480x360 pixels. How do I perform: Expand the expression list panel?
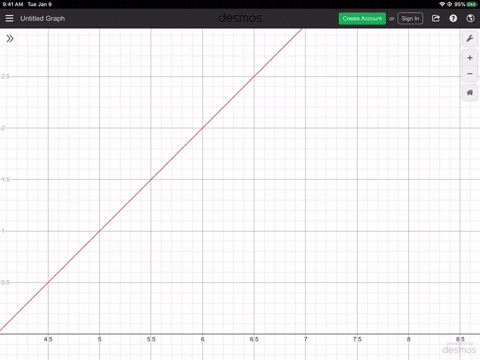pos(10,39)
